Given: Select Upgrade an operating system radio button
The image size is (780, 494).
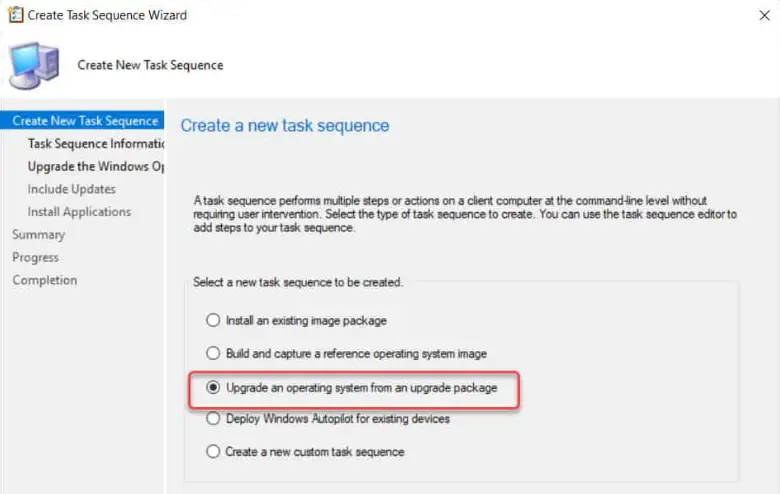Looking at the screenshot, I should point(212,386).
